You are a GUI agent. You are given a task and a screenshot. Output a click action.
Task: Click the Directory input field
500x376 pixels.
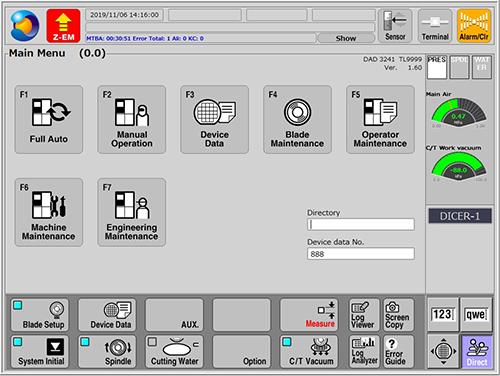click(361, 224)
